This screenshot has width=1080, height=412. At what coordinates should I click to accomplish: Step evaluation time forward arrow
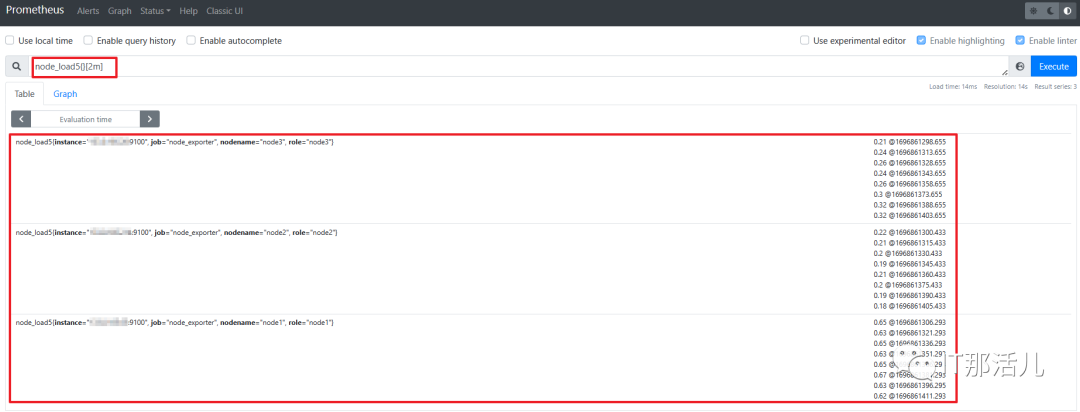click(149, 119)
